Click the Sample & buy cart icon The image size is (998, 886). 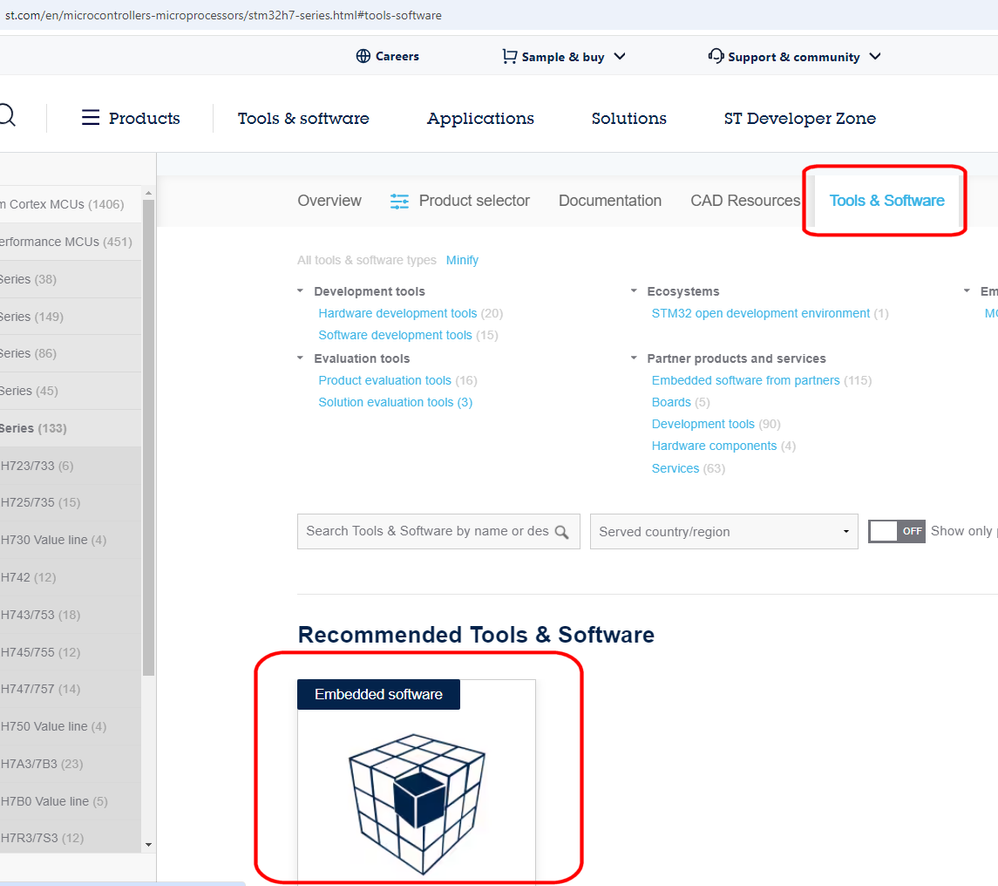509,57
